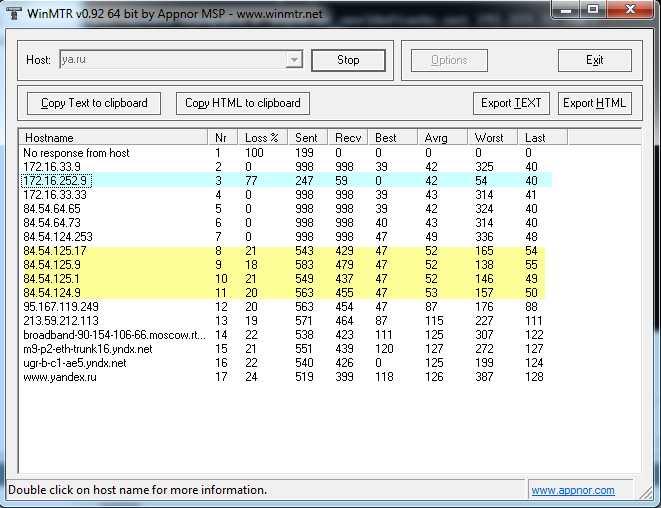Click the Worst column header
661x508 pixels.
coord(495,137)
